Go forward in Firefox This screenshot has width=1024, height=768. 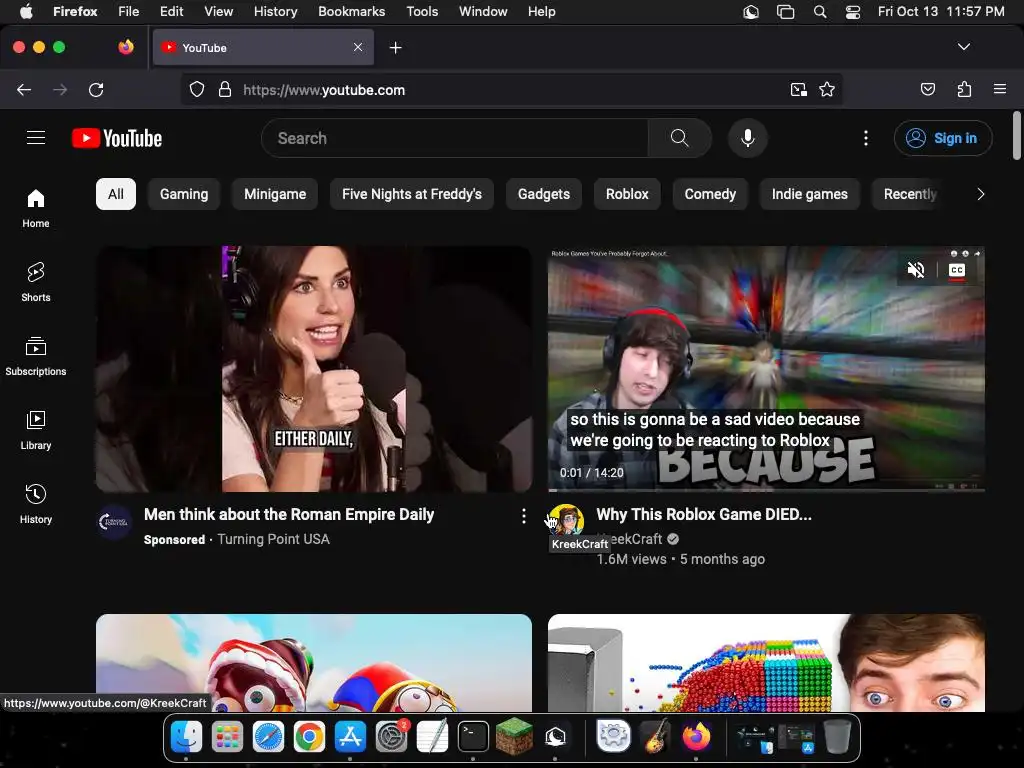pos(60,89)
